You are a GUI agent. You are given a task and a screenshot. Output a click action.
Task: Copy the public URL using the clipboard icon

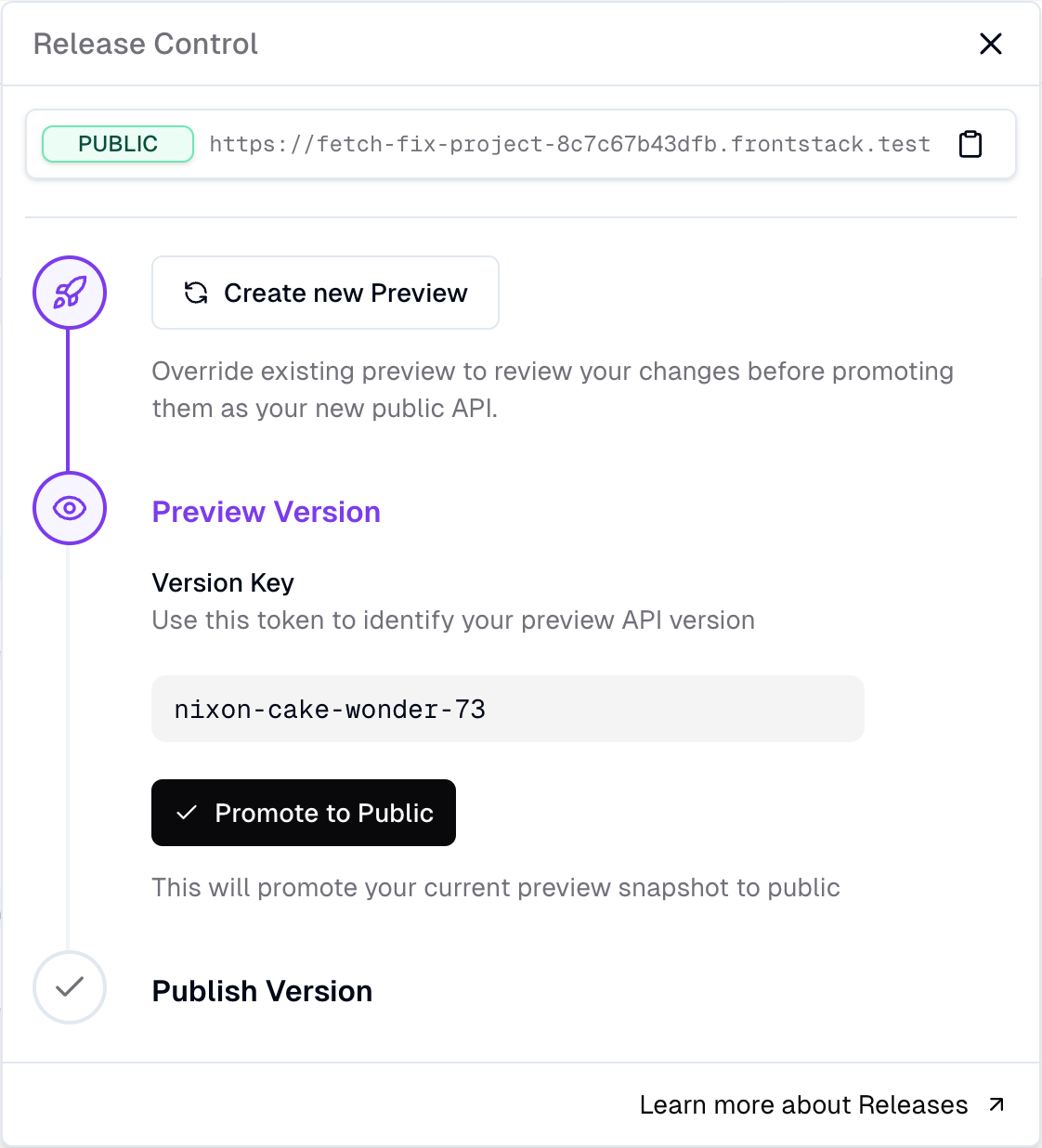970,144
